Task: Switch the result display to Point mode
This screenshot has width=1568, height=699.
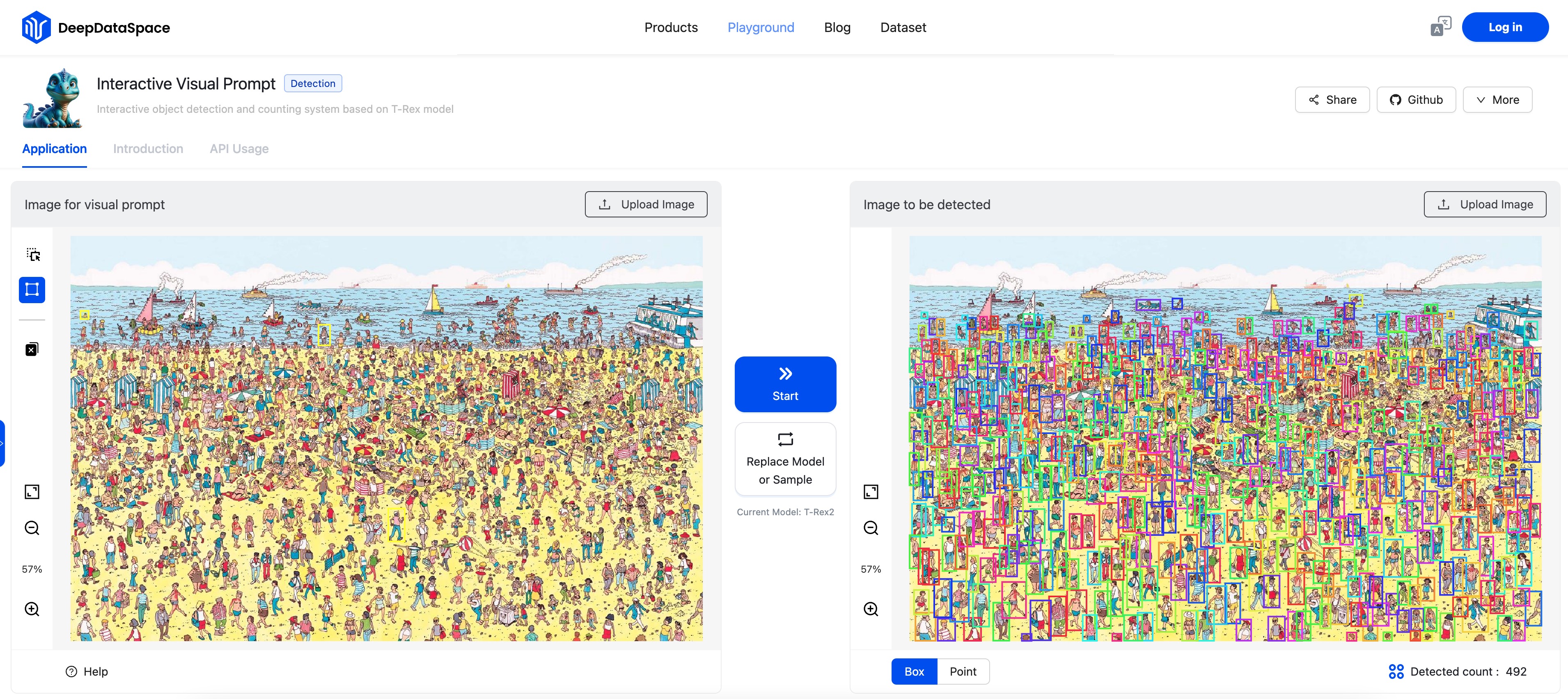Action: (962, 672)
